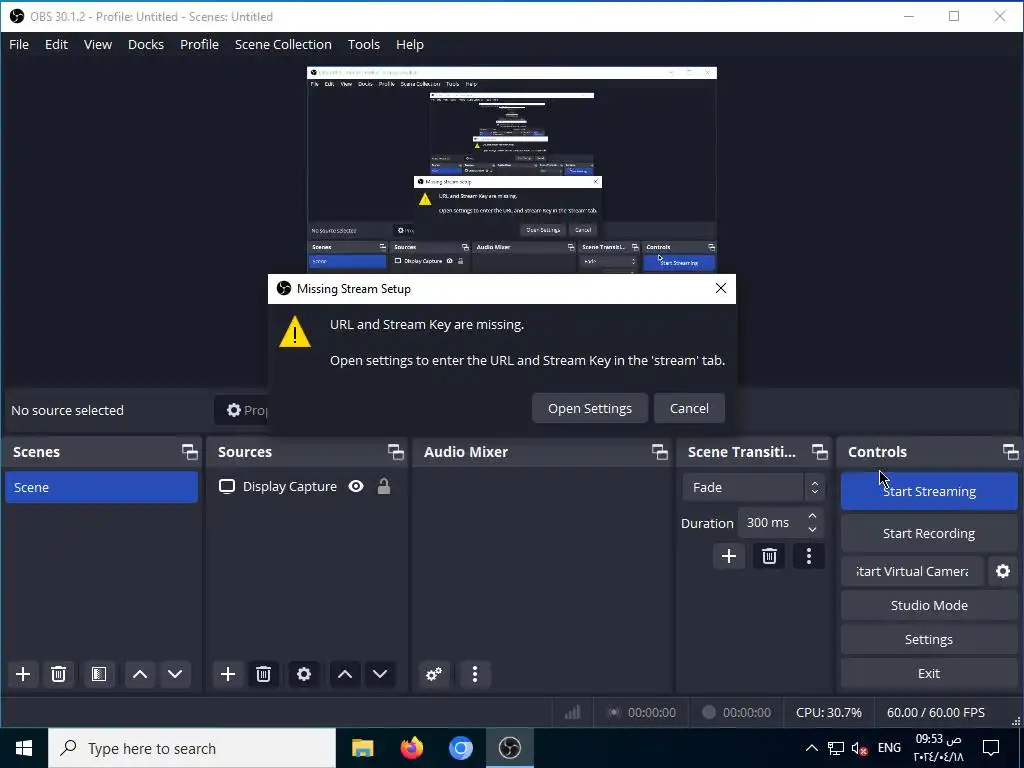Viewport: 1024px width, 768px height.
Task: Decrease transition duration with down arrow
Action: tap(812, 530)
